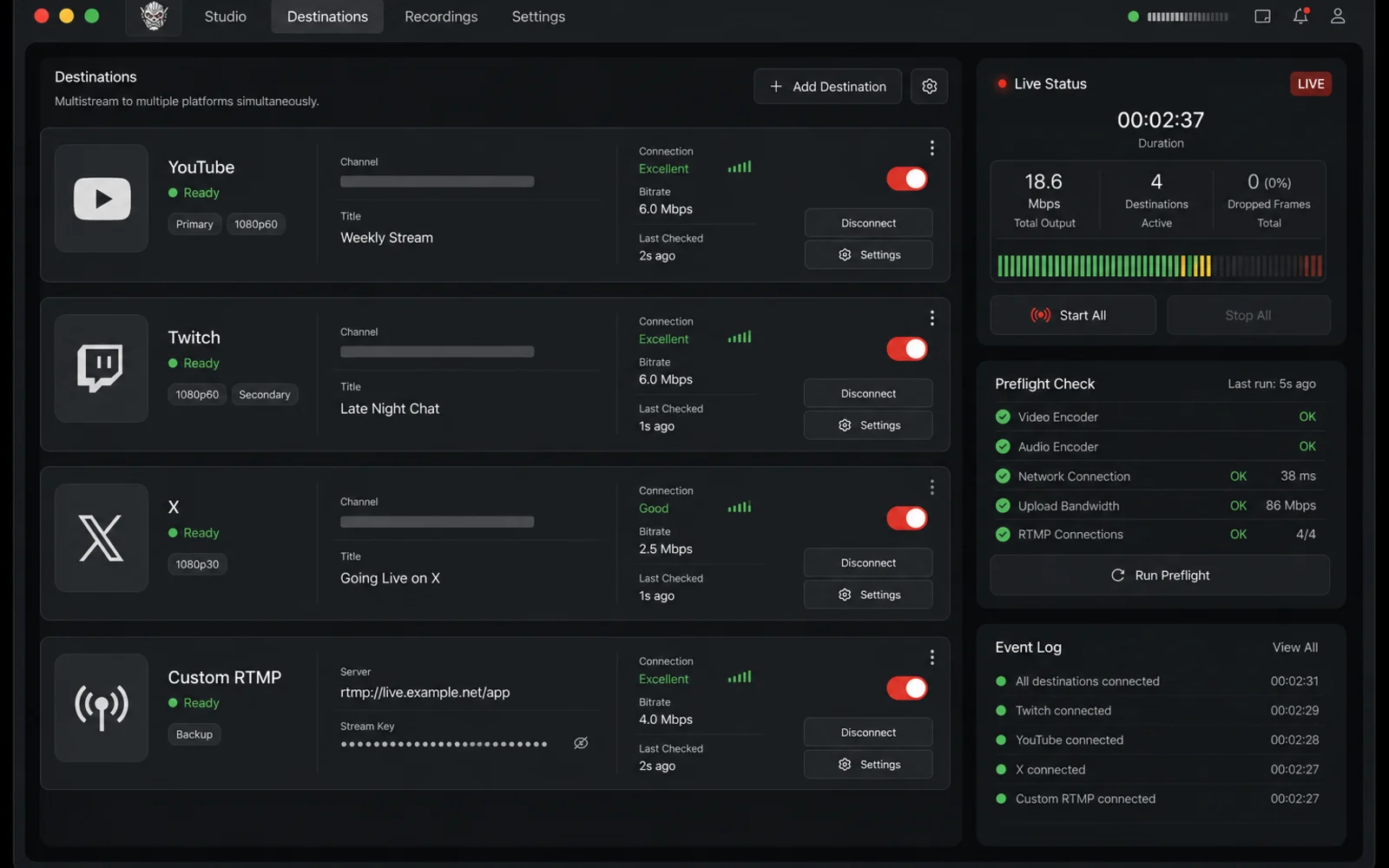Open X card more options menu

pos(931,488)
